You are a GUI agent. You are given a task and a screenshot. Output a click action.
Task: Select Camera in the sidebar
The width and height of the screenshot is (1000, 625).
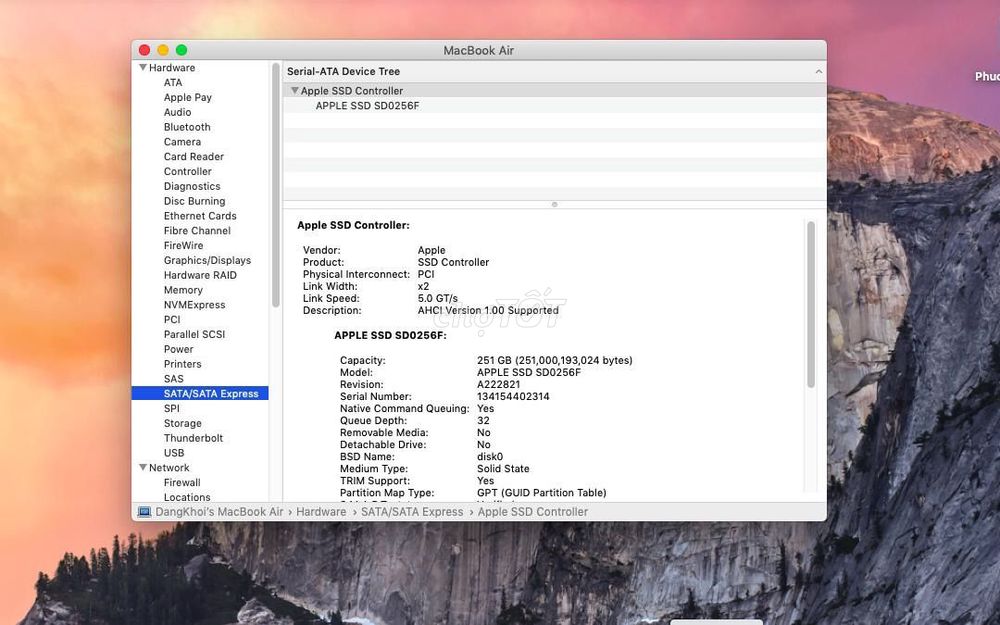coord(182,142)
